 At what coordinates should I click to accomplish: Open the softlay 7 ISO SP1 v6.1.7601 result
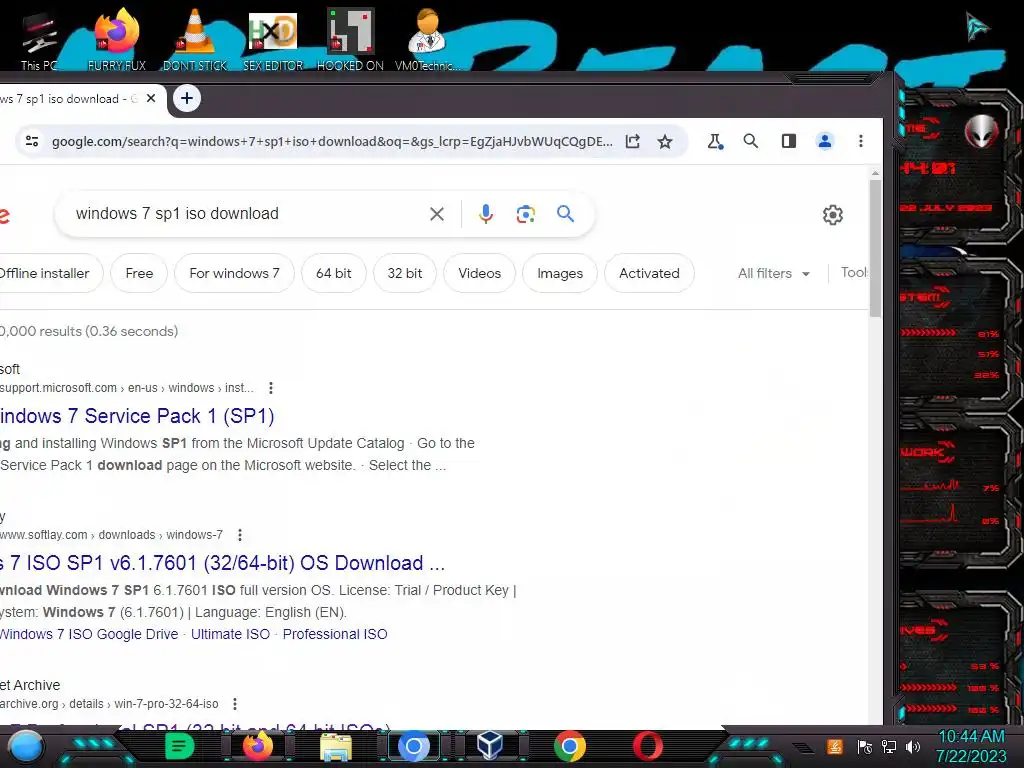click(222, 563)
